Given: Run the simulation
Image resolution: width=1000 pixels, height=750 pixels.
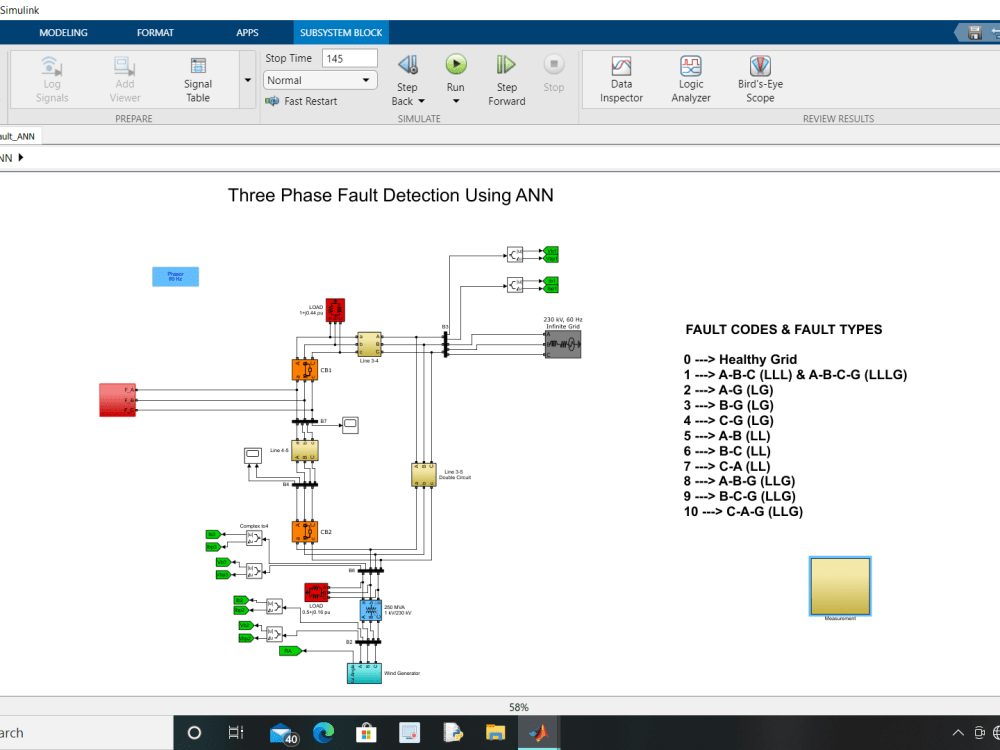Looking at the screenshot, I should pos(455,71).
